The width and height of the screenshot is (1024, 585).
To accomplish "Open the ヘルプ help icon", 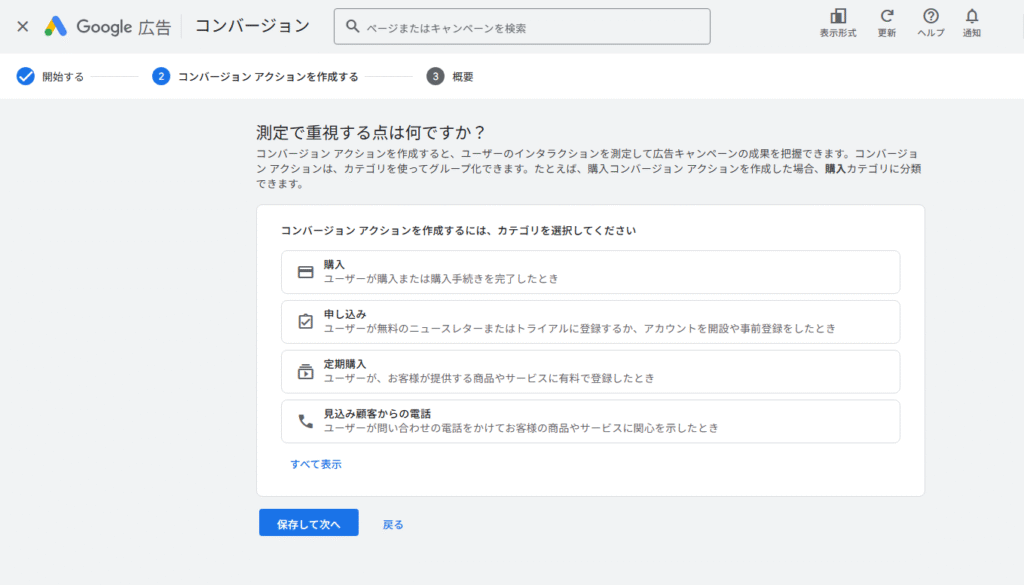I will 930,19.
